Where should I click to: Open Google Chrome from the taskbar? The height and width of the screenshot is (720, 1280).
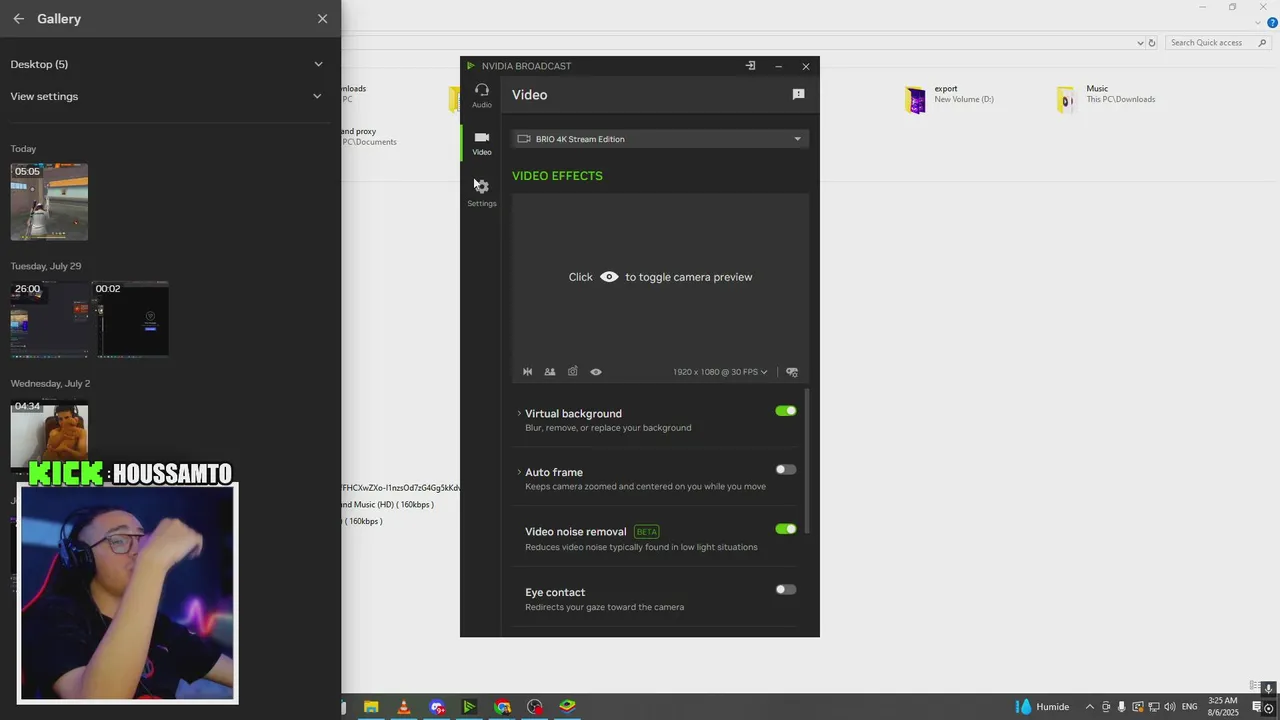[x=502, y=707]
